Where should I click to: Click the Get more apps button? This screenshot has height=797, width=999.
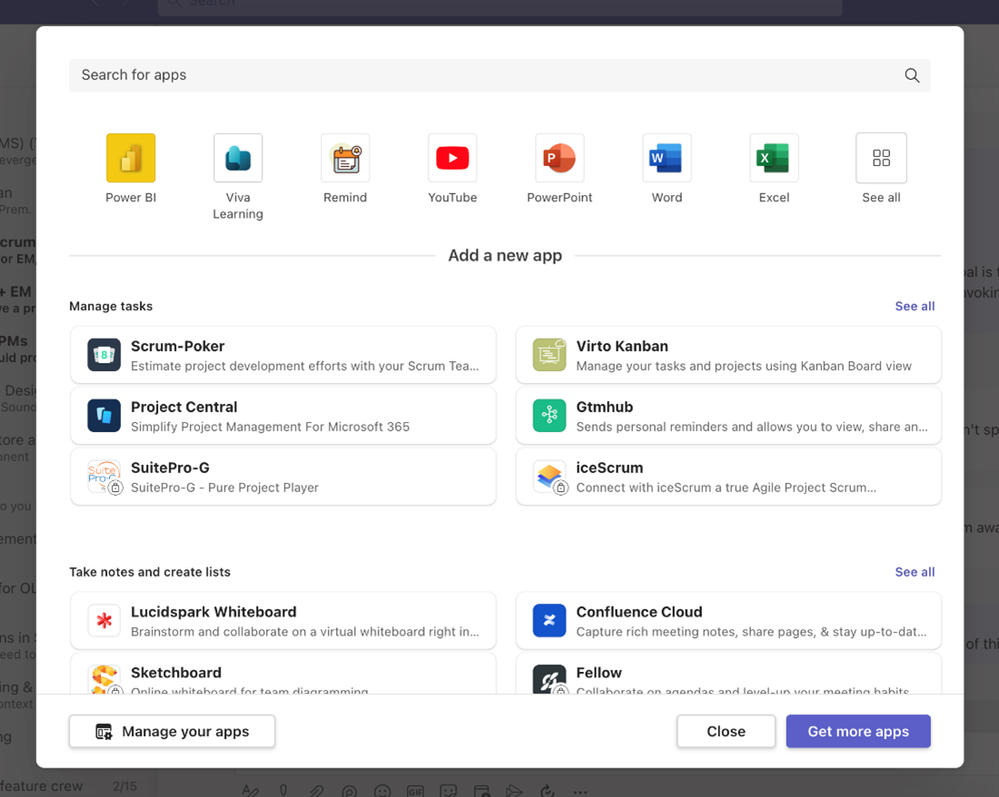[858, 731]
